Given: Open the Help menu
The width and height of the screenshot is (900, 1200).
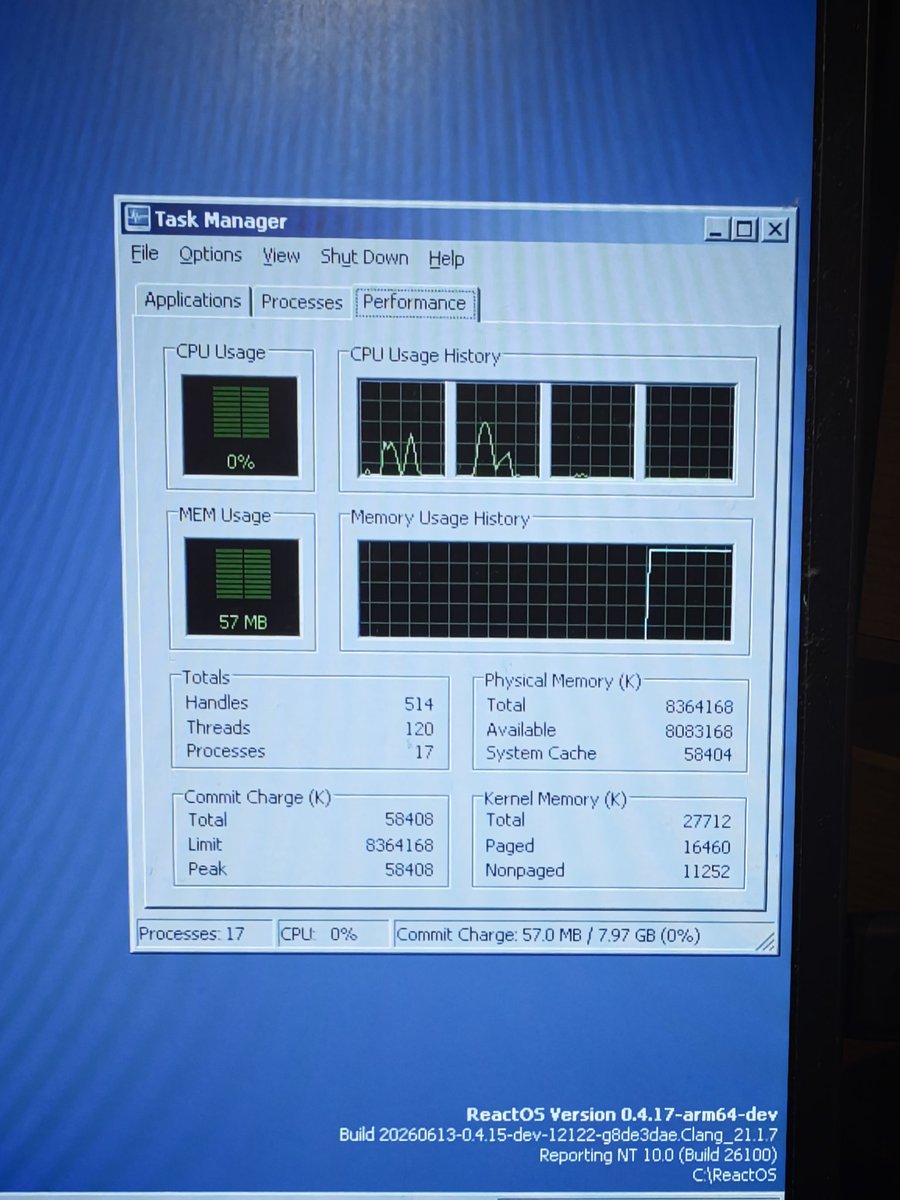Looking at the screenshot, I should tap(446, 259).
